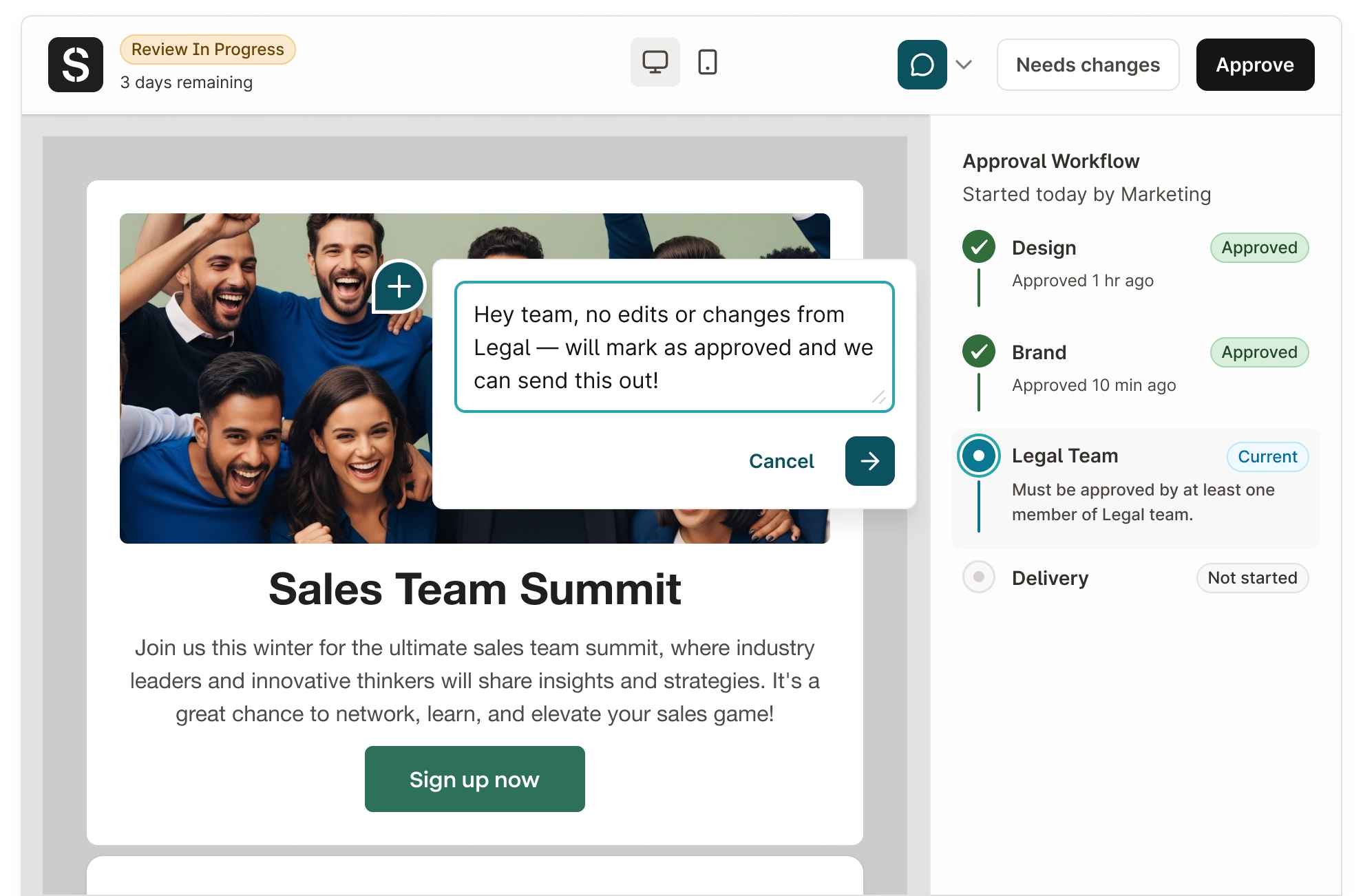Click the S logo in the top bar

click(x=76, y=65)
